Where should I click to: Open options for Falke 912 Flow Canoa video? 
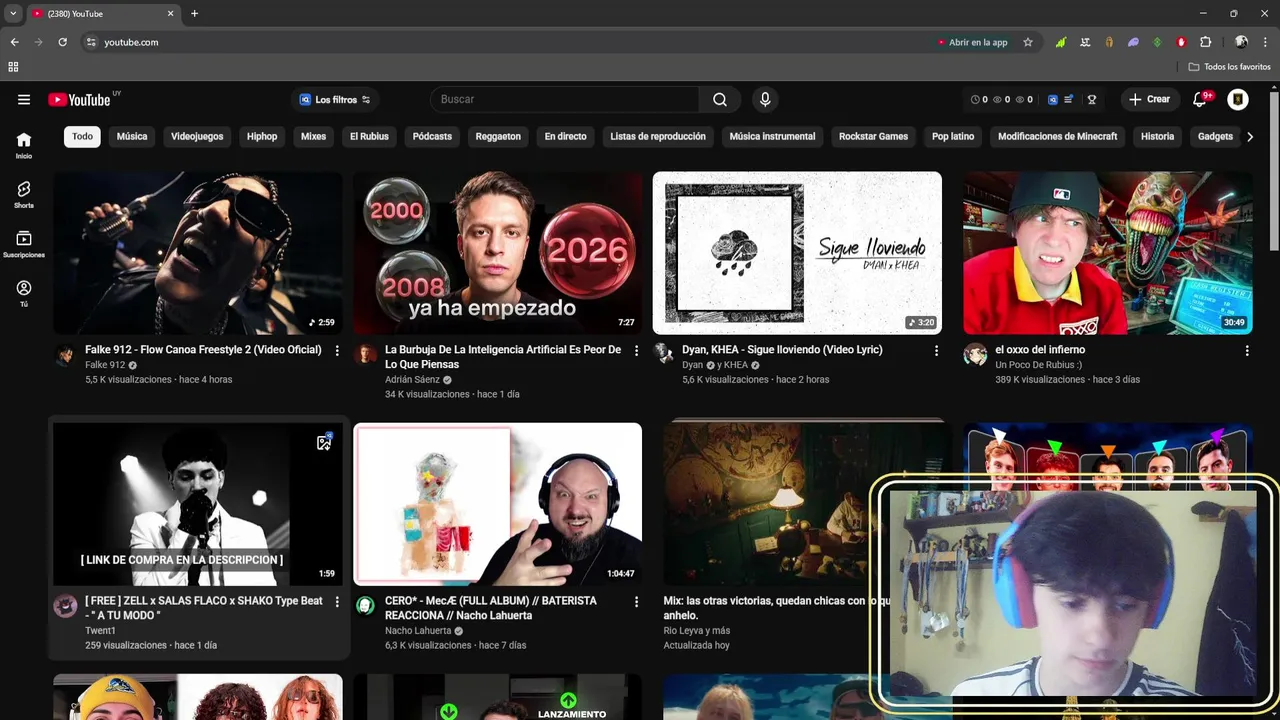click(337, 351)
